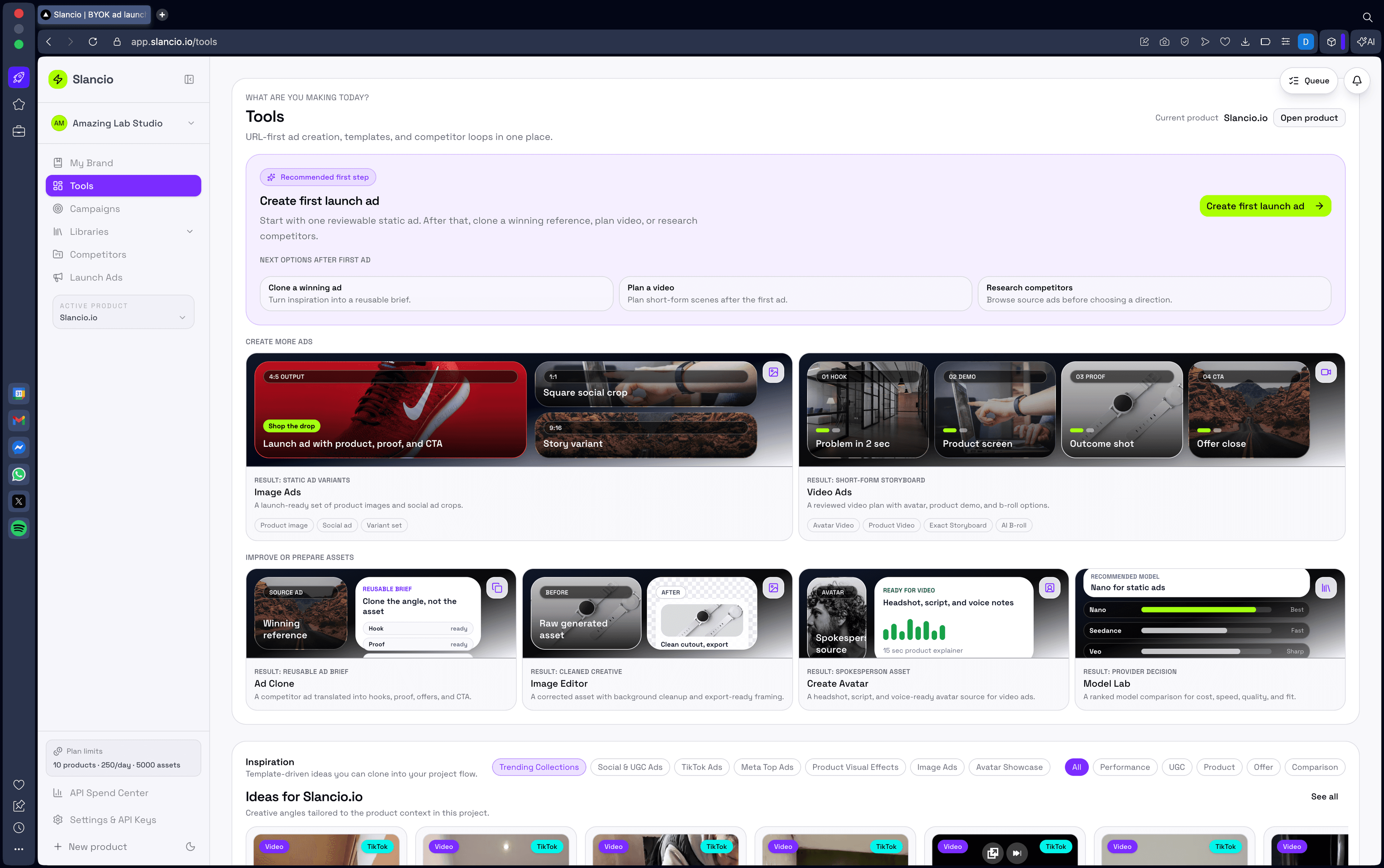Select Product Visual Effects filter
Viewport: 1384px width, 868px height.
[855, 767]
